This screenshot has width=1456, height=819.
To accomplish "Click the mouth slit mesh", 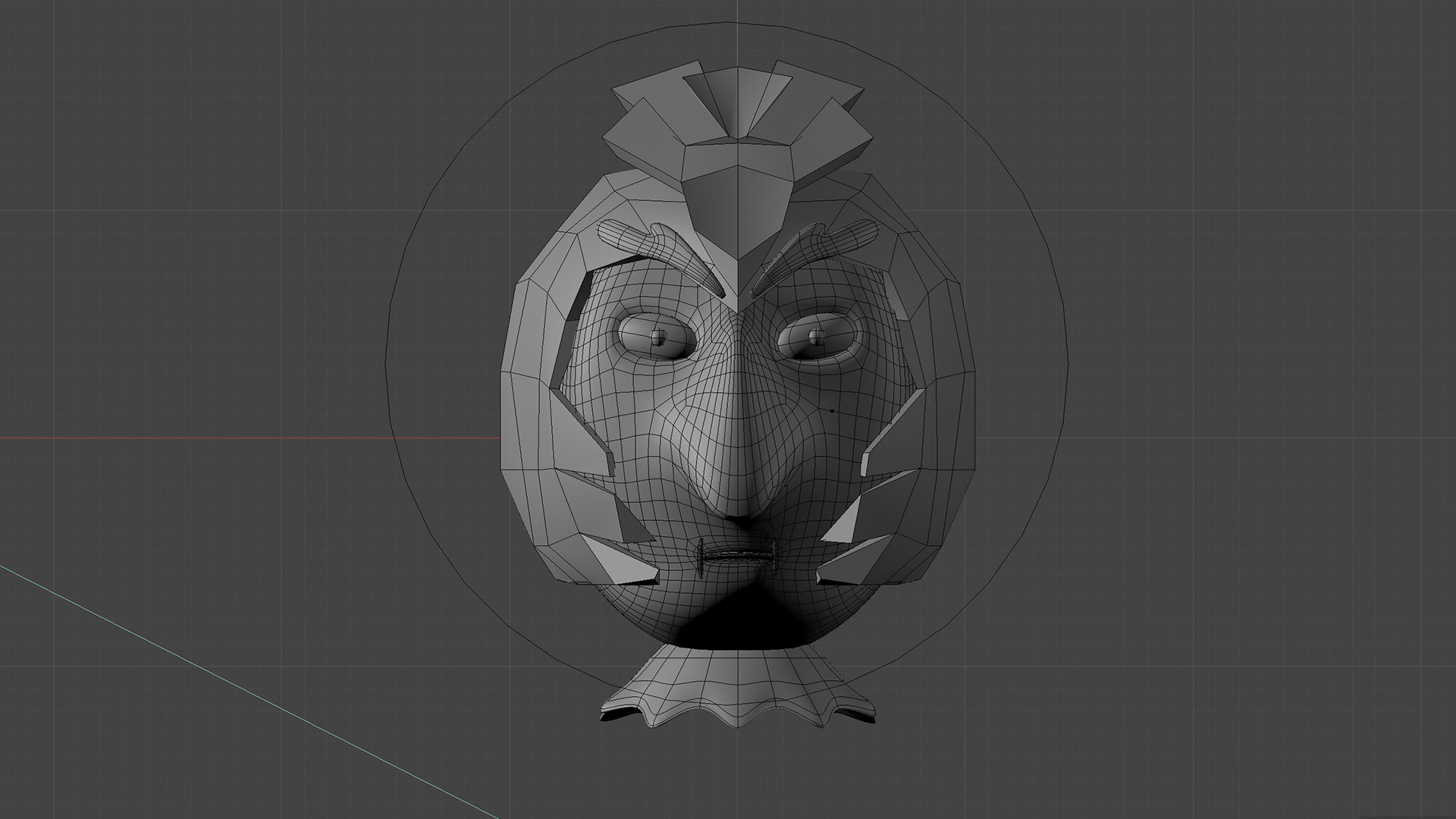I will (x=736, y=556).
